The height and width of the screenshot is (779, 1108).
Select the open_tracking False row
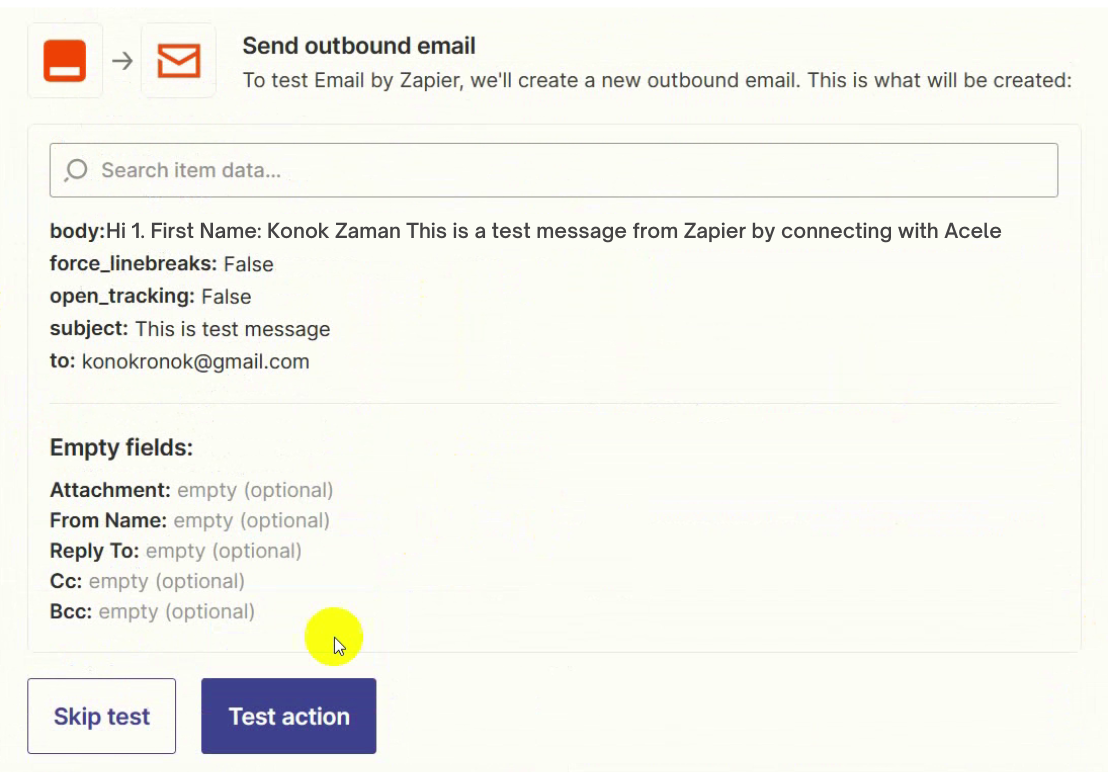tap(150, 297)
